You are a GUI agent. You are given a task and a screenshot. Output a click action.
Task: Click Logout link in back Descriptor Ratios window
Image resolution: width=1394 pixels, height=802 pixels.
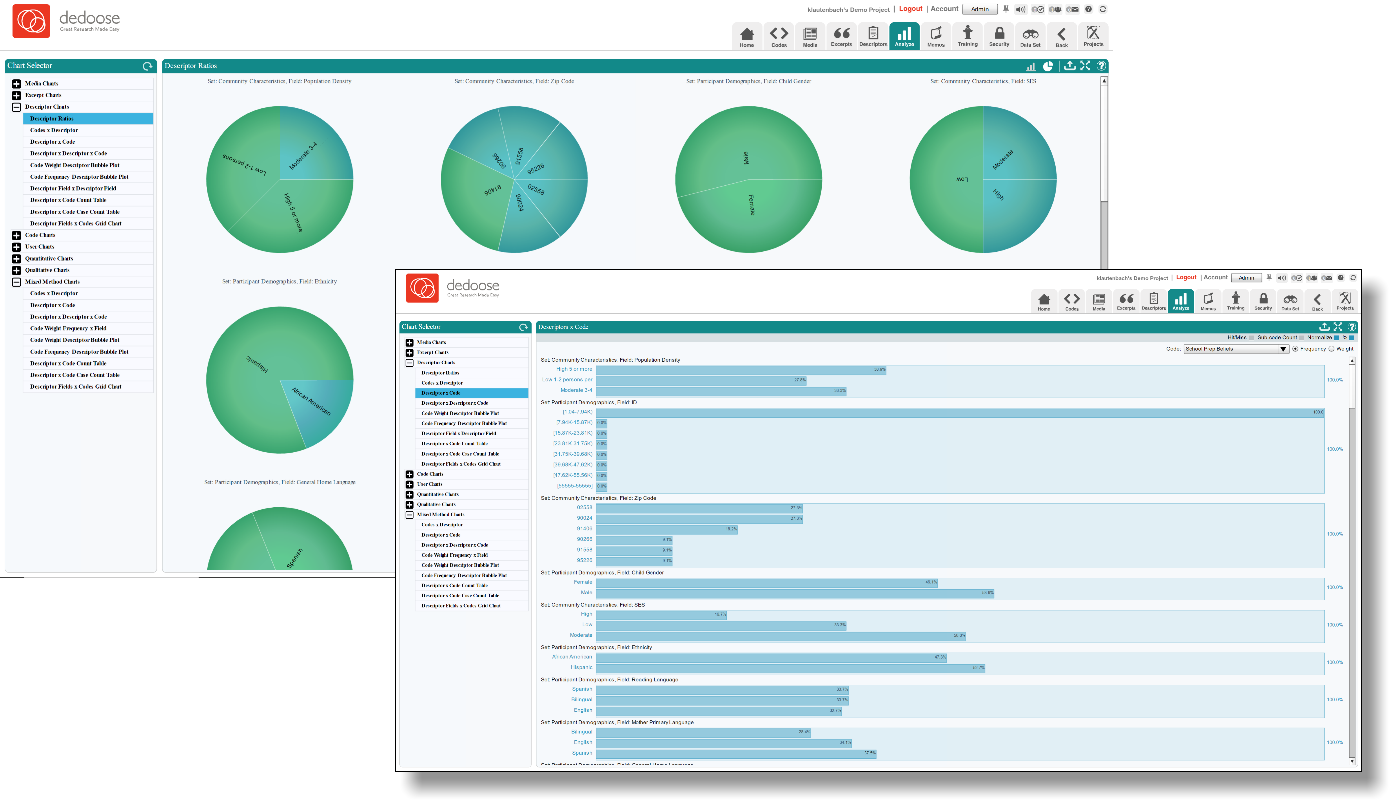[x=911, y=9]
